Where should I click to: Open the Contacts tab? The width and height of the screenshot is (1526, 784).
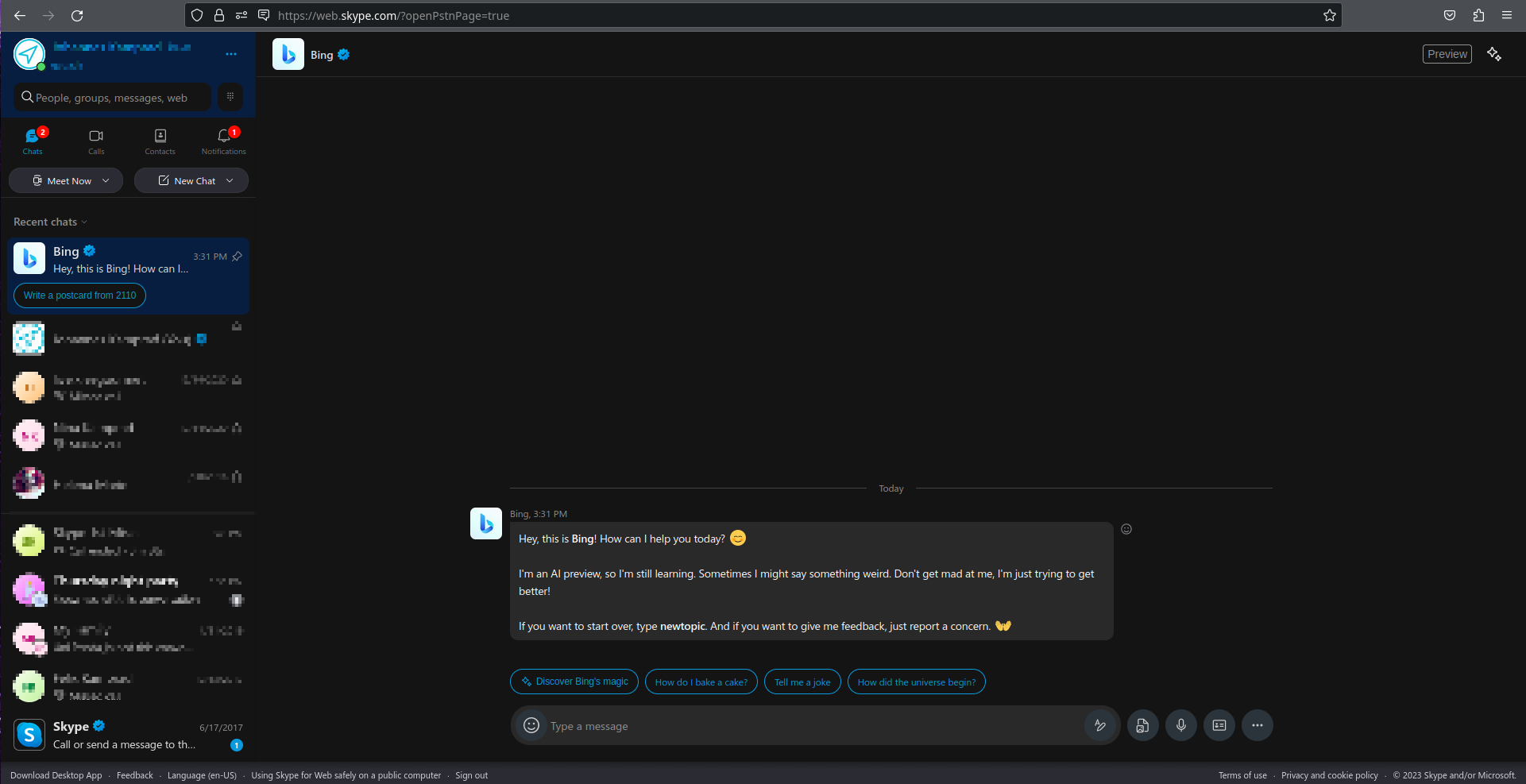pos(160,141)
